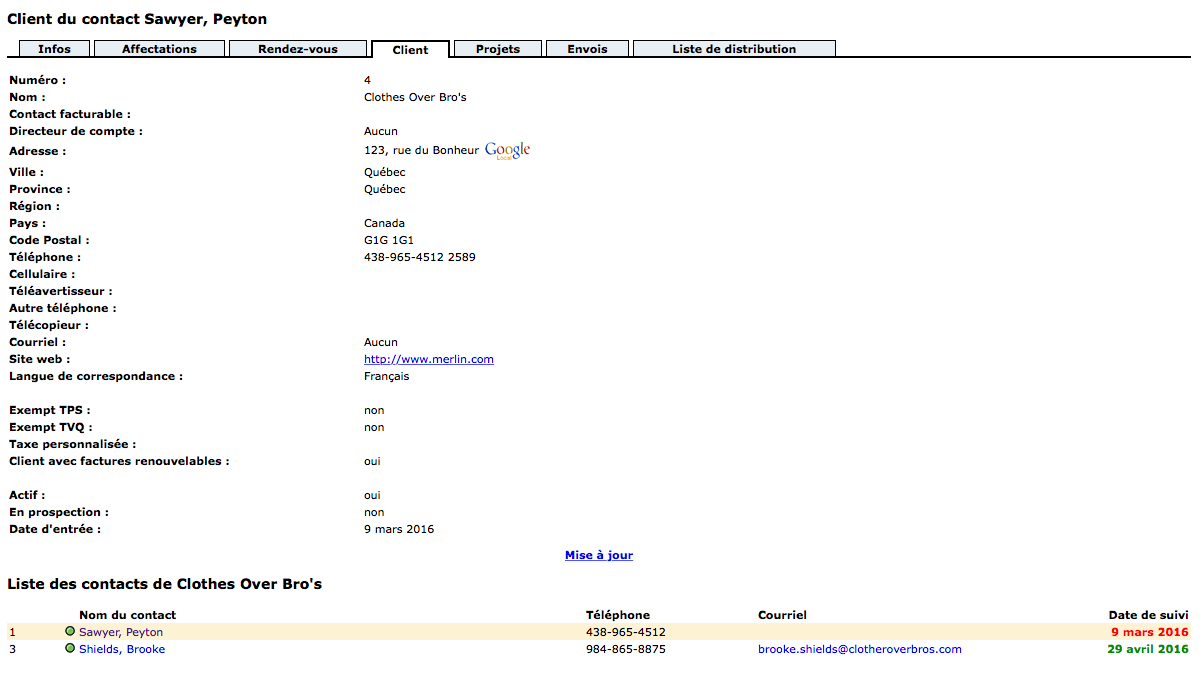The height and width of the screenshot is (678, 1202).
Task: Select the Client tab
Action: 410,50
